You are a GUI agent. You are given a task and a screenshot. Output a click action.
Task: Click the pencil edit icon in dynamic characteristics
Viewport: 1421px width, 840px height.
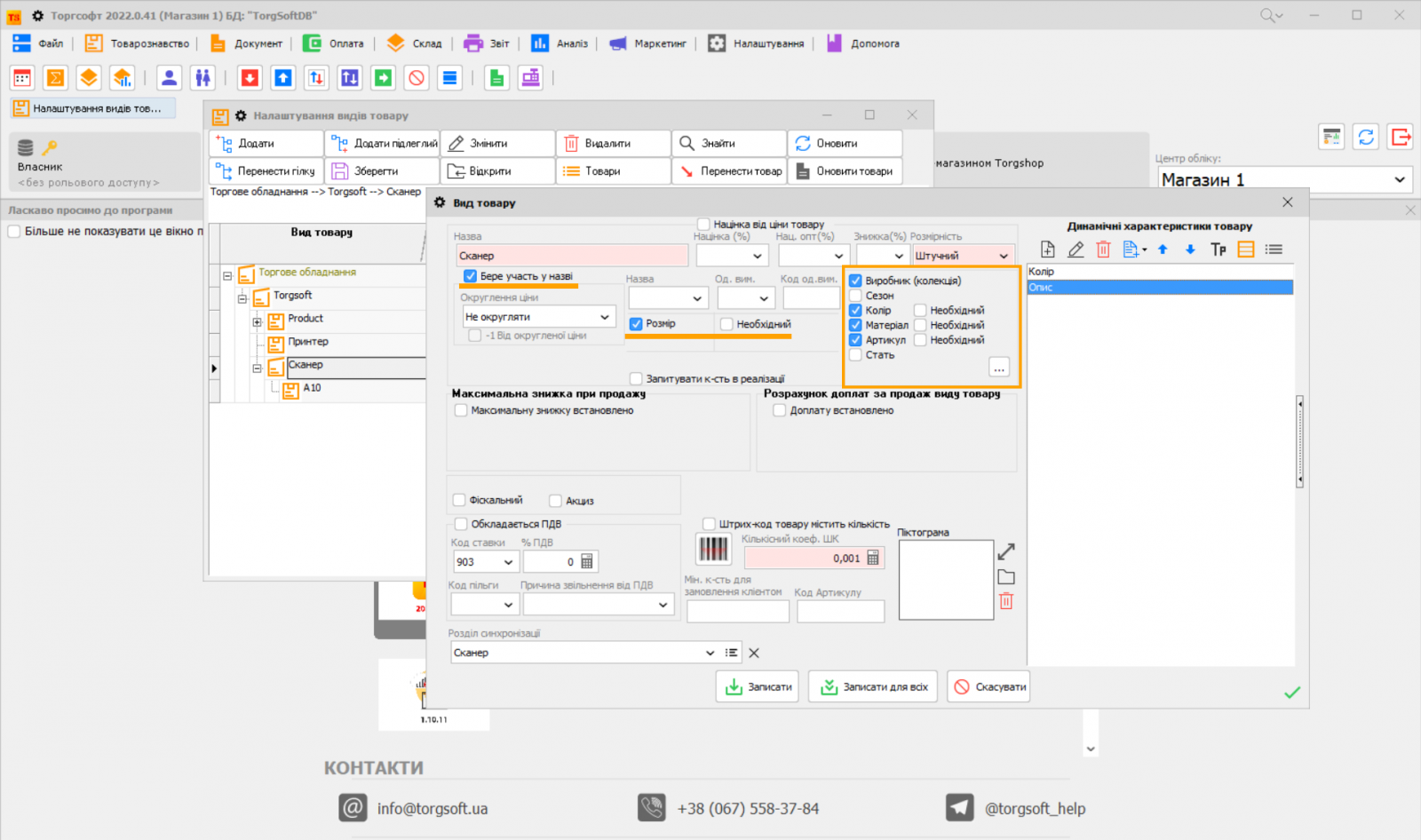(1076, 250)
